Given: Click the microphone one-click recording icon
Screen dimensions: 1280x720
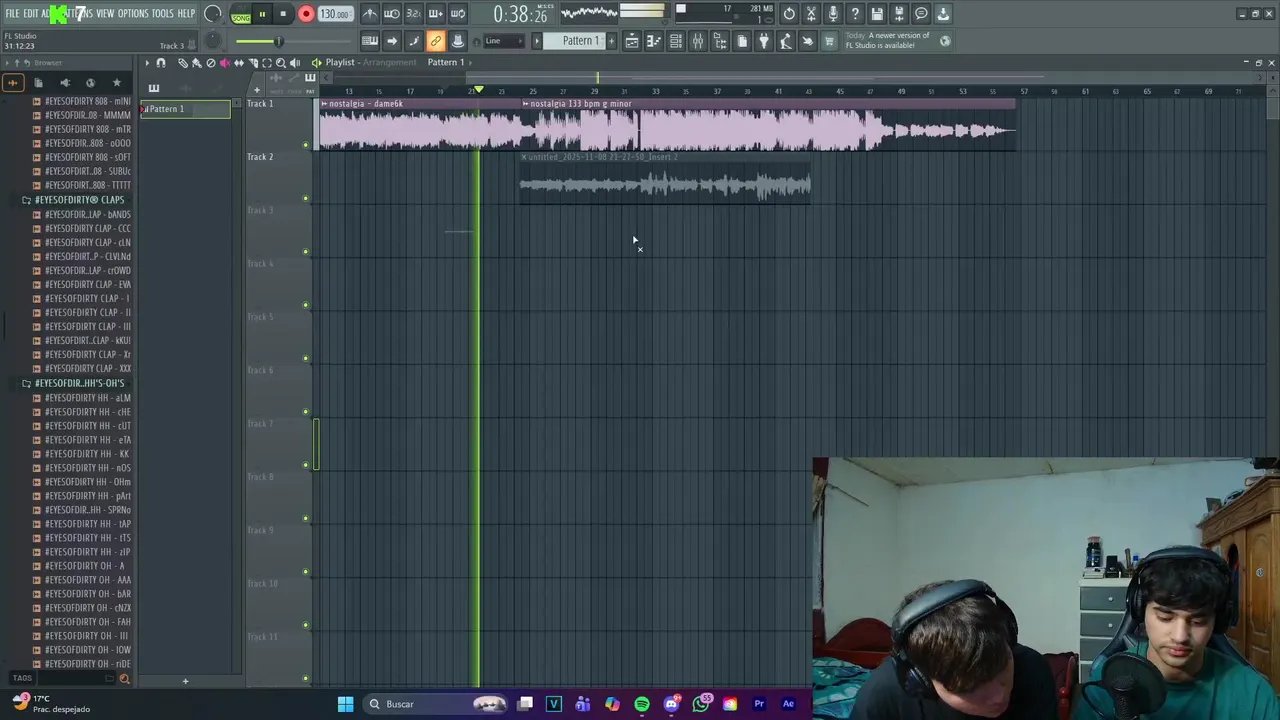Looking at the screenshot, I should click(x=833, y=14).
